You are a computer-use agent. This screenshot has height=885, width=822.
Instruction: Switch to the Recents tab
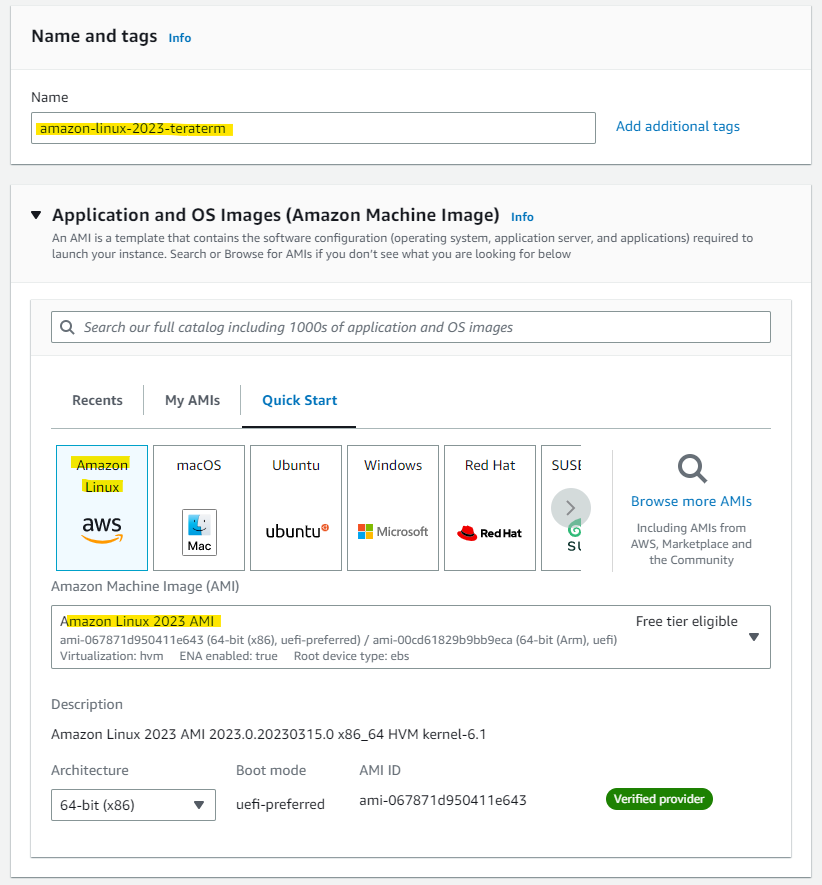[96, 399]
